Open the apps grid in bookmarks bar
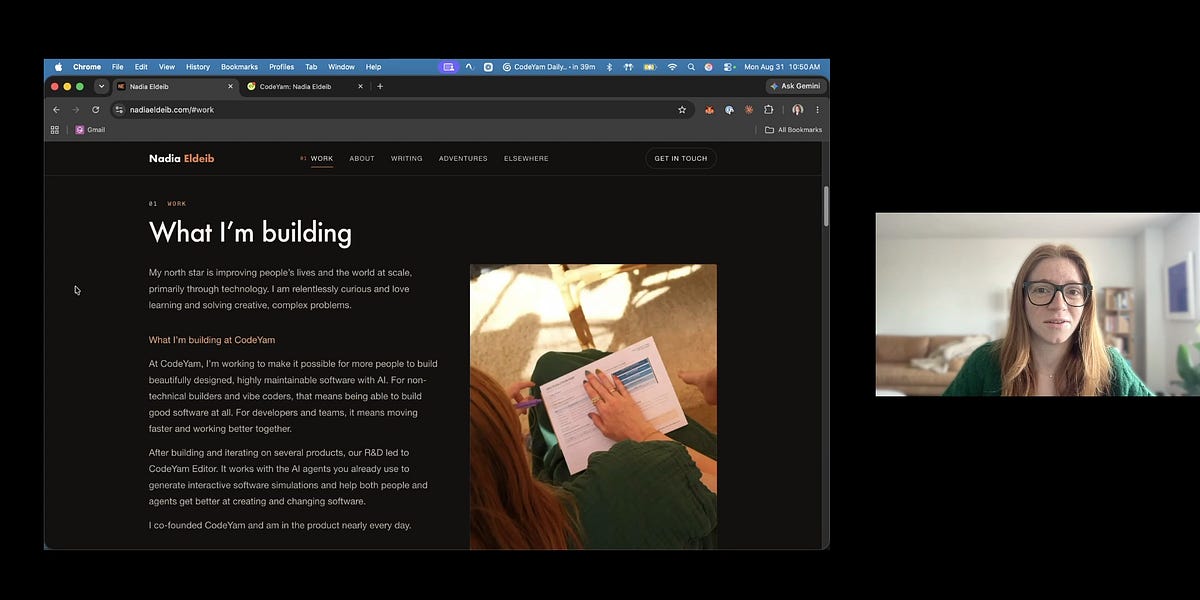 [x=55, y=130]
